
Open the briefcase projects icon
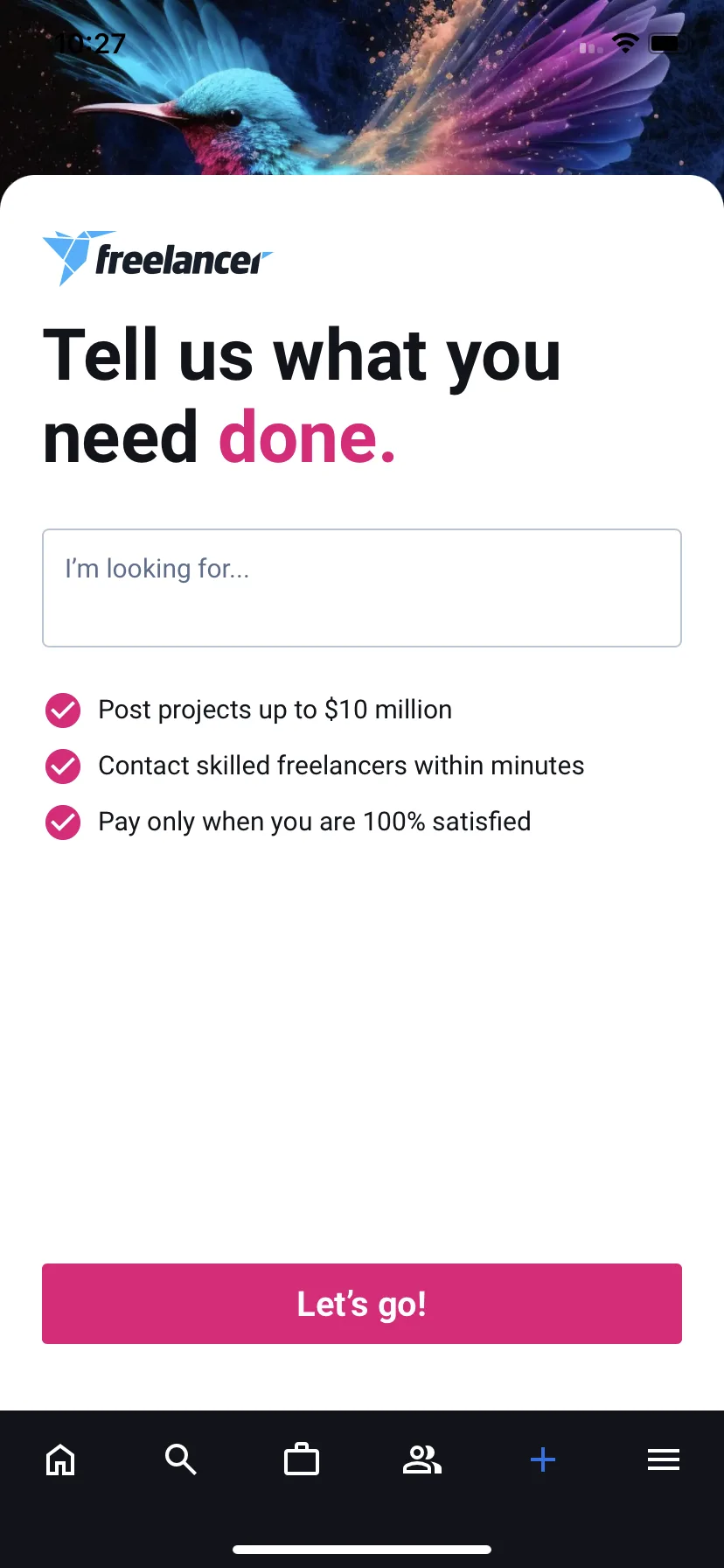click(x=302, y=1459)
